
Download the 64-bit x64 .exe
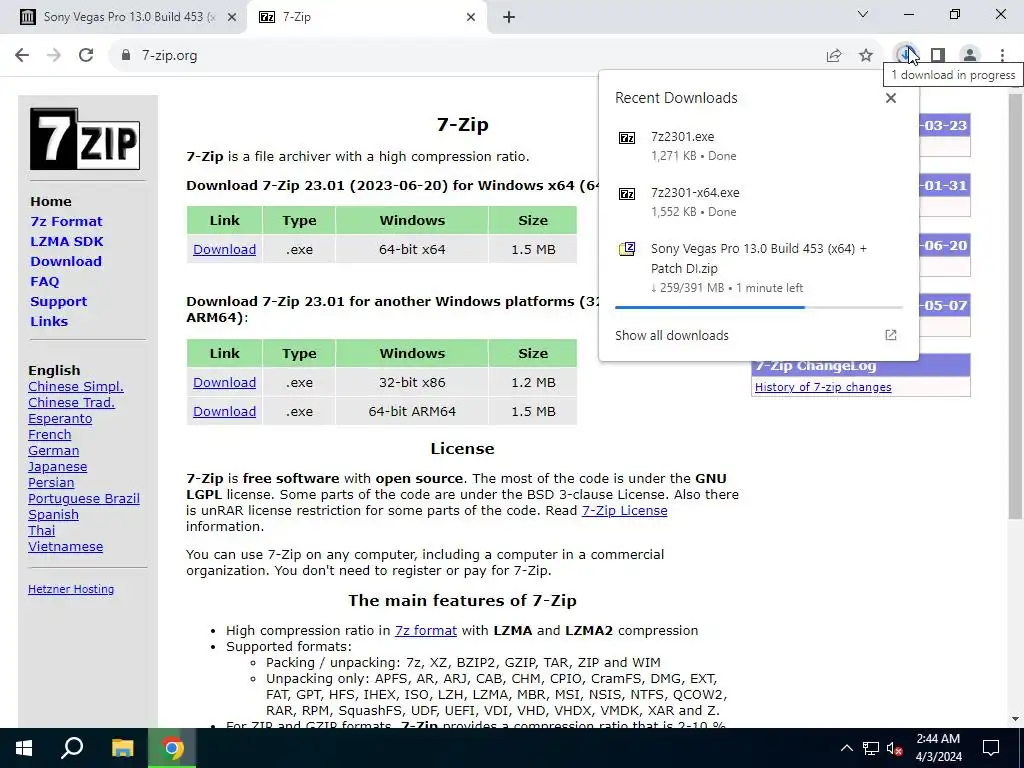click(224, 249)
